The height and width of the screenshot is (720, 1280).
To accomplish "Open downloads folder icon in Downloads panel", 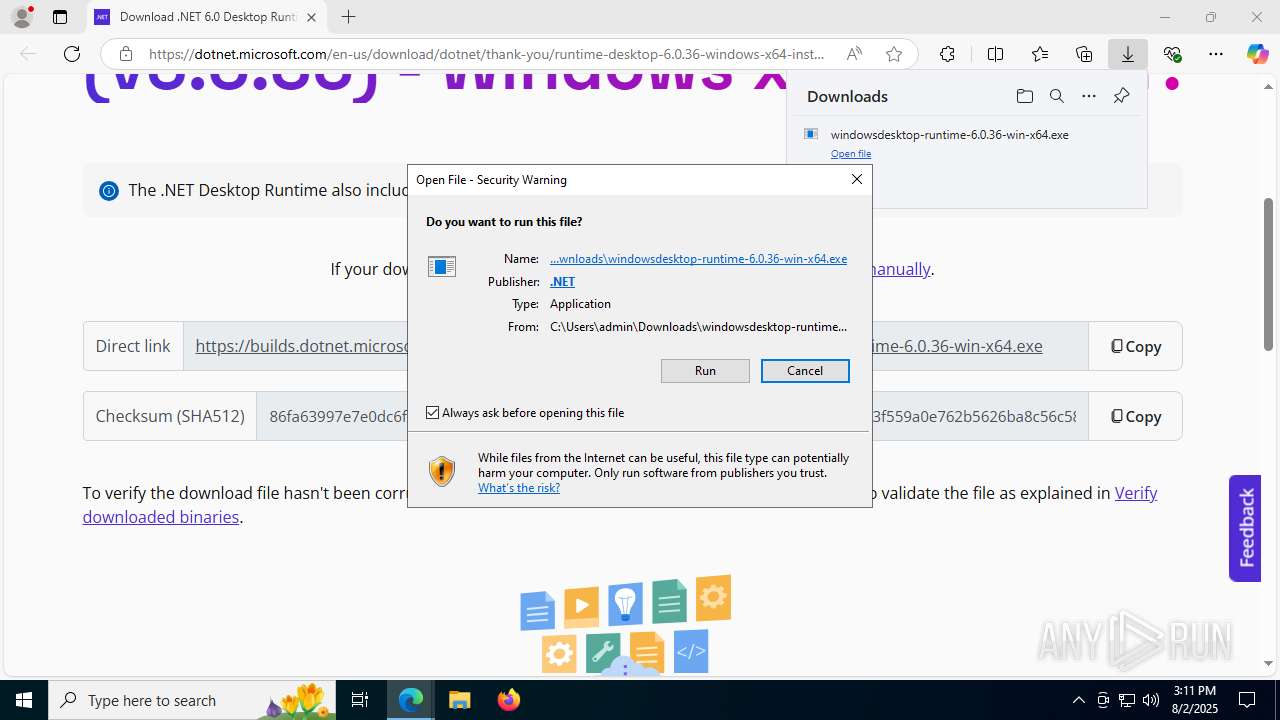I will click(x=1024, y=96).
